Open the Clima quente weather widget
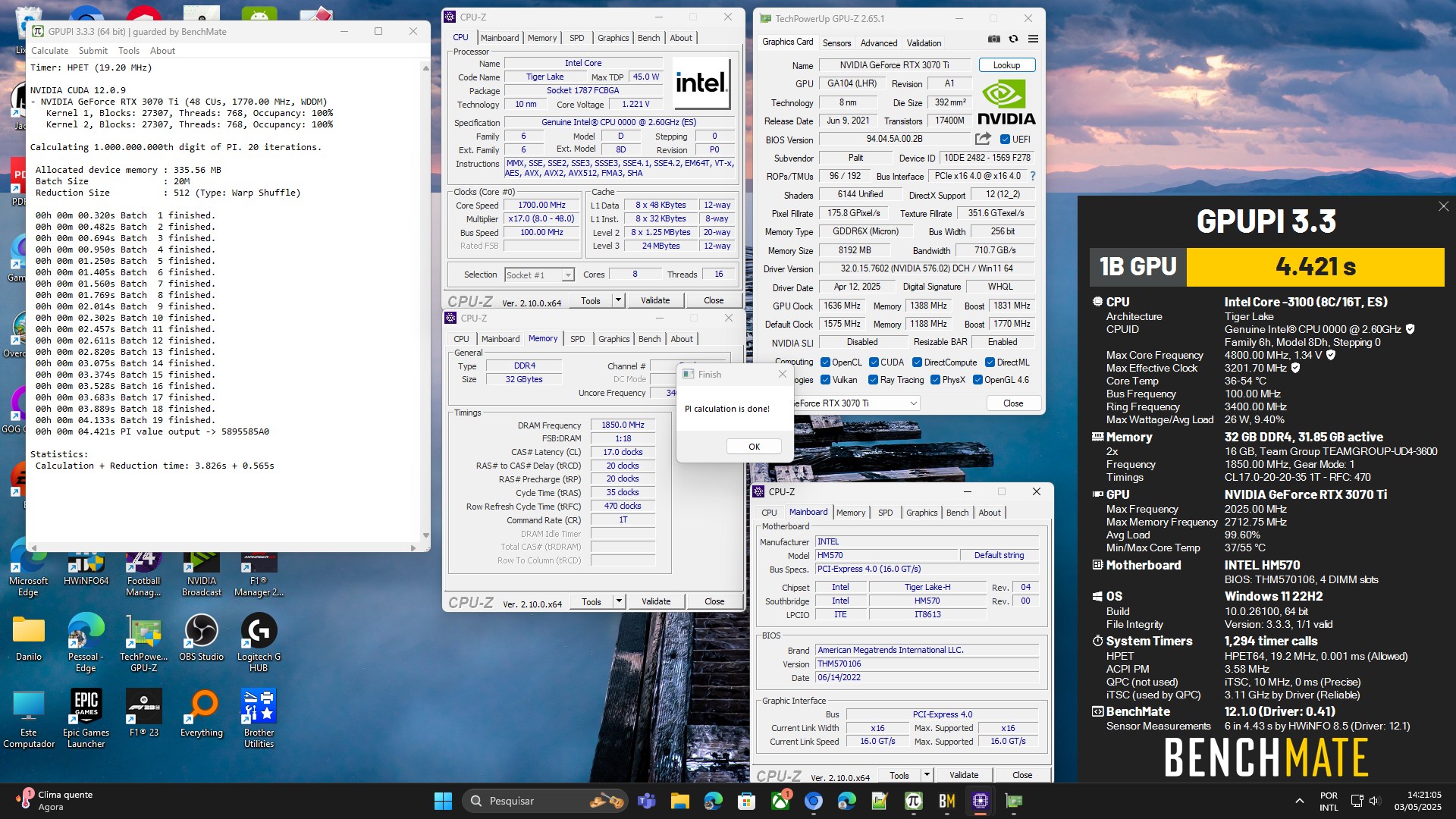Image resolution: width=1456 pixels, height=819 pixels. click(x=53, y=801)
